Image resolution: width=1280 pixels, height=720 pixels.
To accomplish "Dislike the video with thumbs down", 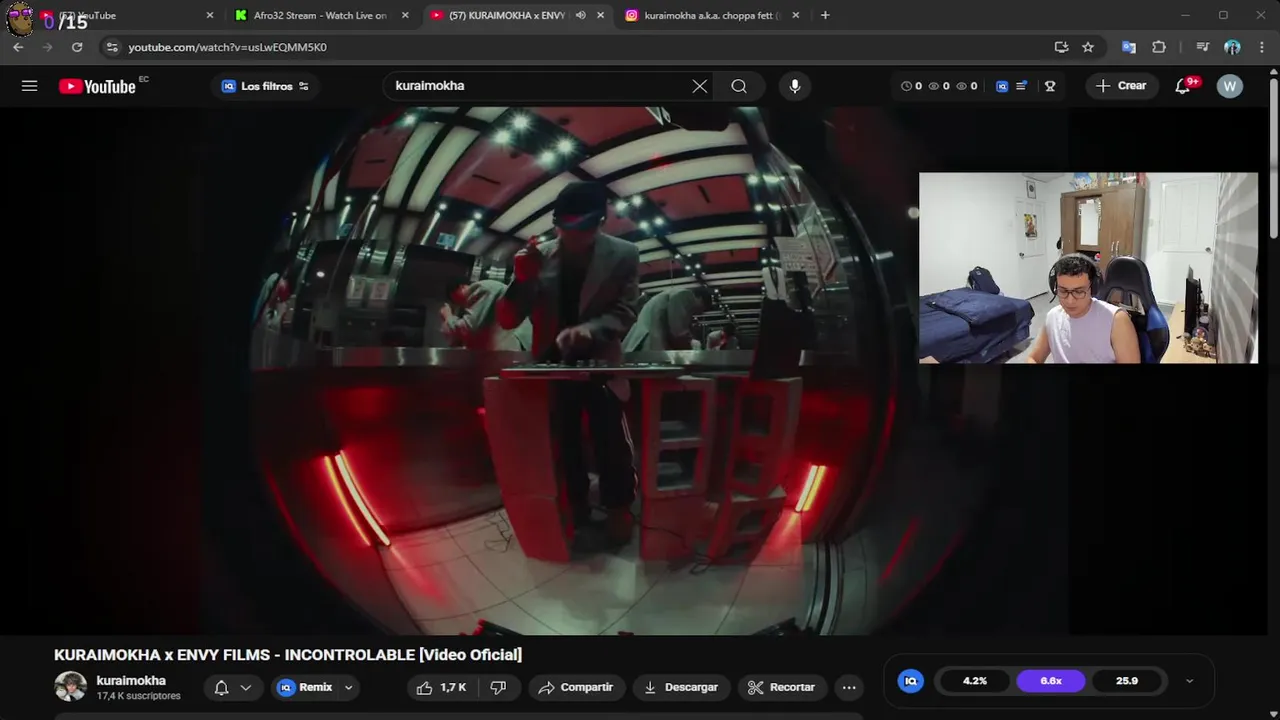I will [x=498, y=687].
